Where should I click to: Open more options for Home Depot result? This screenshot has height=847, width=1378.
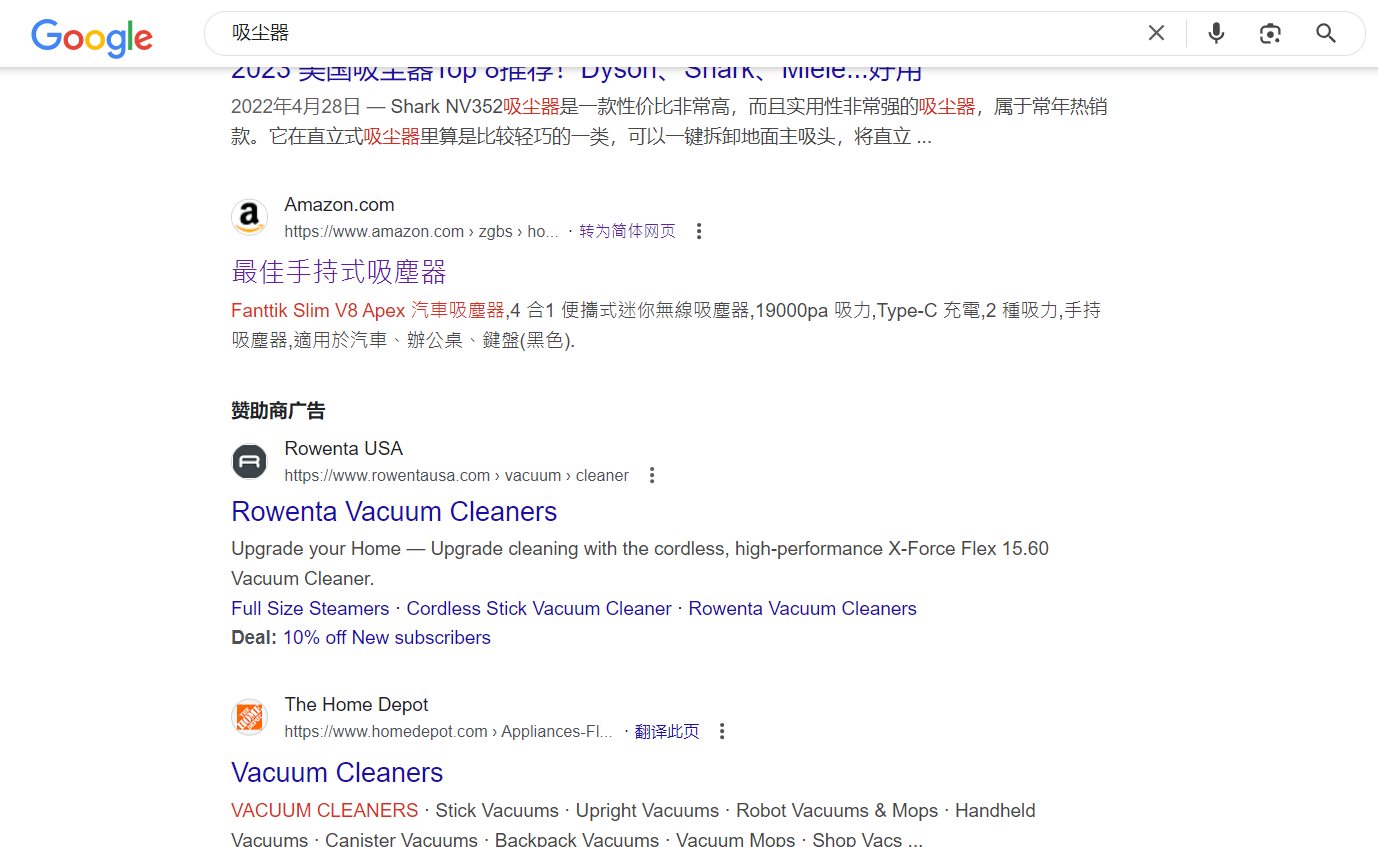point(722,731)
